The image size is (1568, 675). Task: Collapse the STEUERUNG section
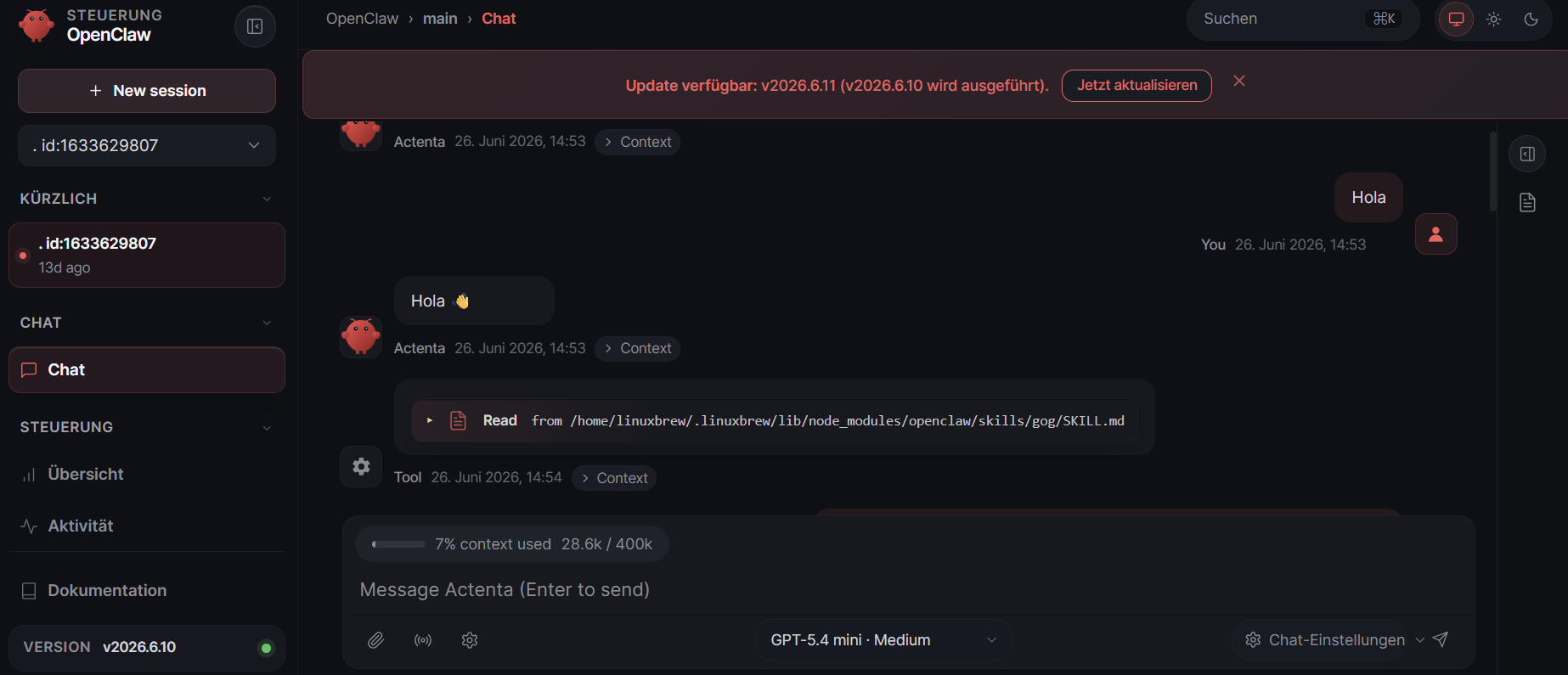267,427
